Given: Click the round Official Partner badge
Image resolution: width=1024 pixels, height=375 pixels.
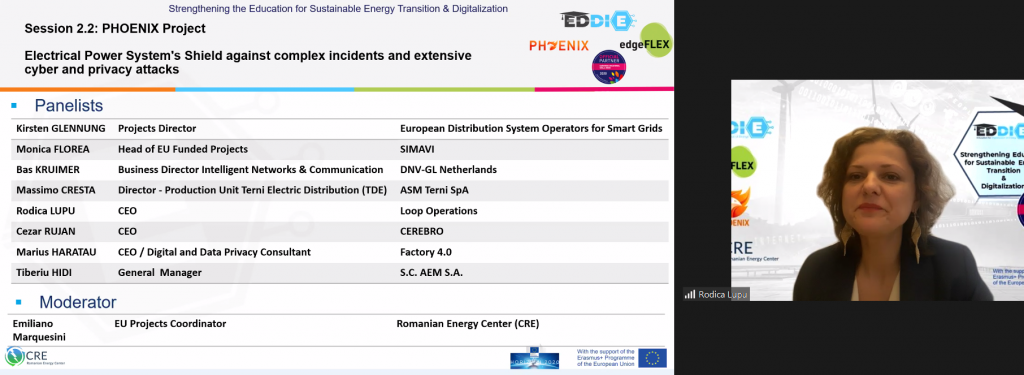Looking at the screenshot, I should pyautogui.click(x=609, y=67).
